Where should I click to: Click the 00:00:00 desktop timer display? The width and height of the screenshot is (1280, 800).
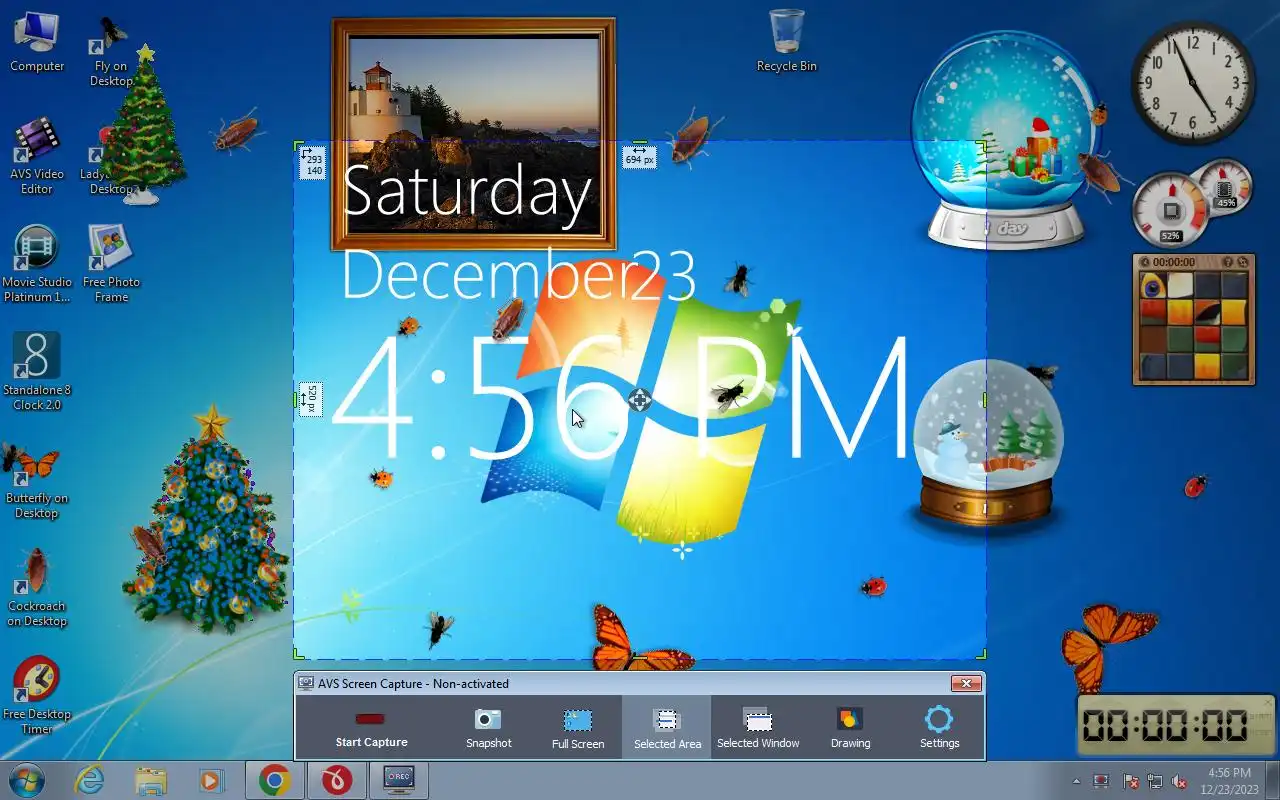click(x=1176, y=725)
